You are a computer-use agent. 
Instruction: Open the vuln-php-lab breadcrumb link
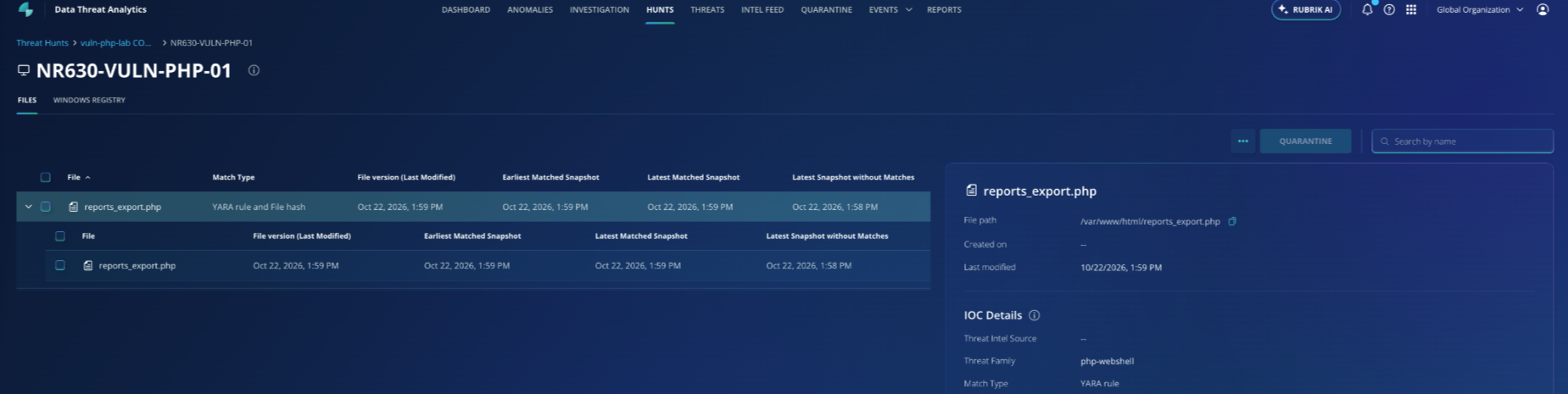tap(116, 42)
